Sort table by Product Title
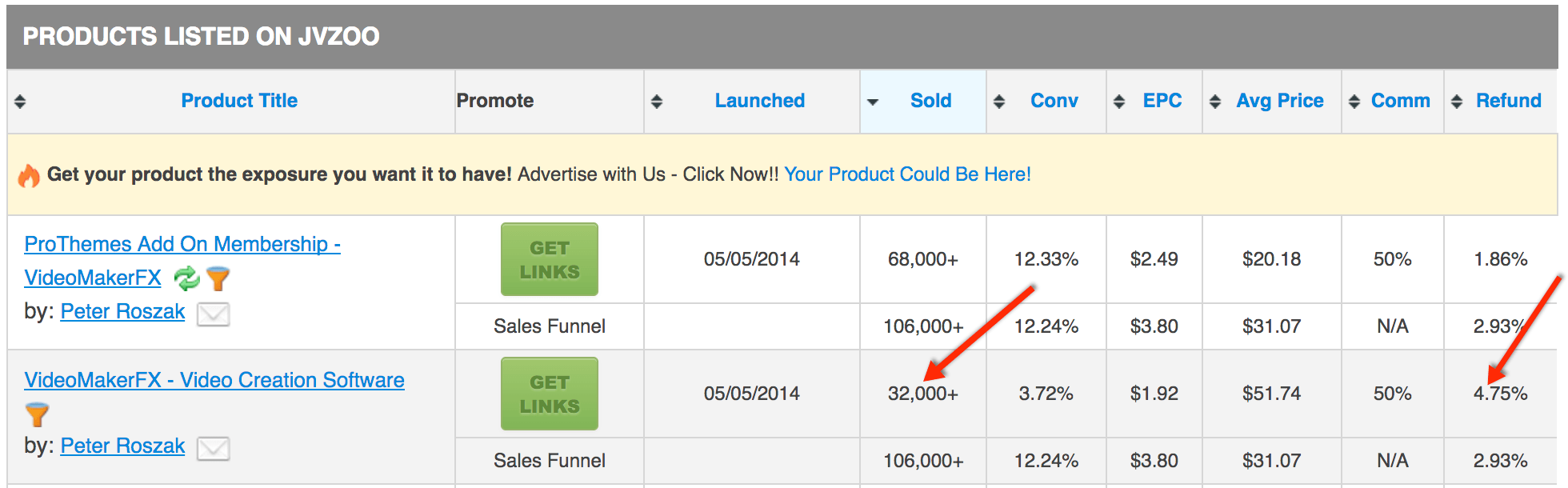The width and height of the screenshot is (1568, 488). [239, 101]
